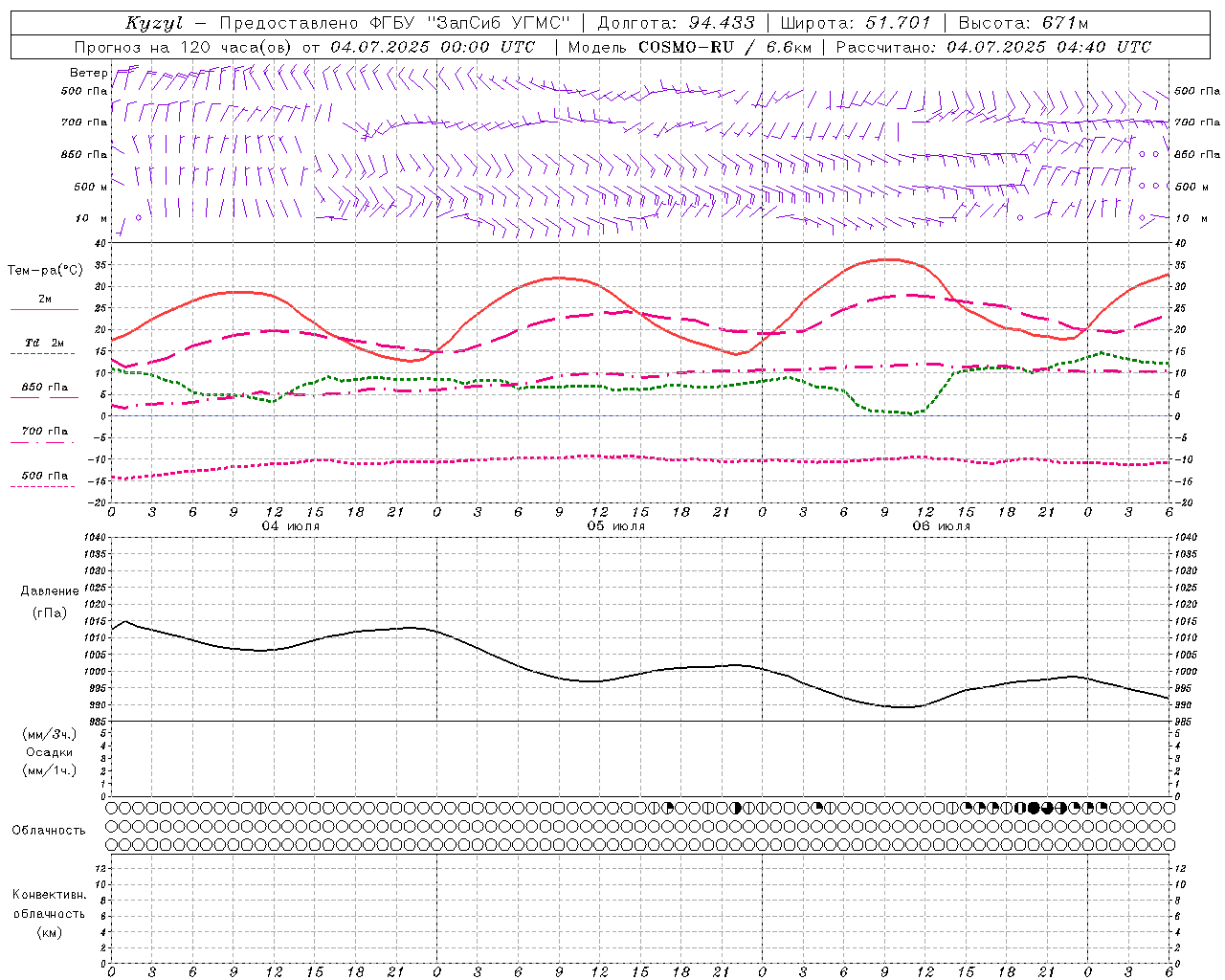Click the 2м temperature peak on 06 июля

890,258
